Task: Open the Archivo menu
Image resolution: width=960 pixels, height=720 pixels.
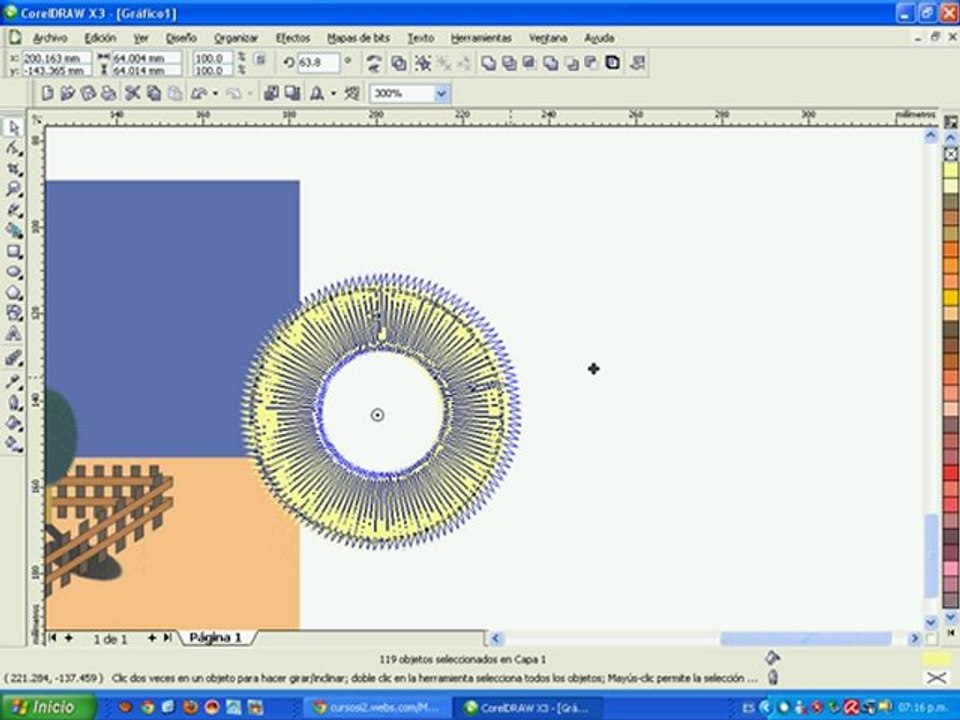Action: [x=50, y=38]
